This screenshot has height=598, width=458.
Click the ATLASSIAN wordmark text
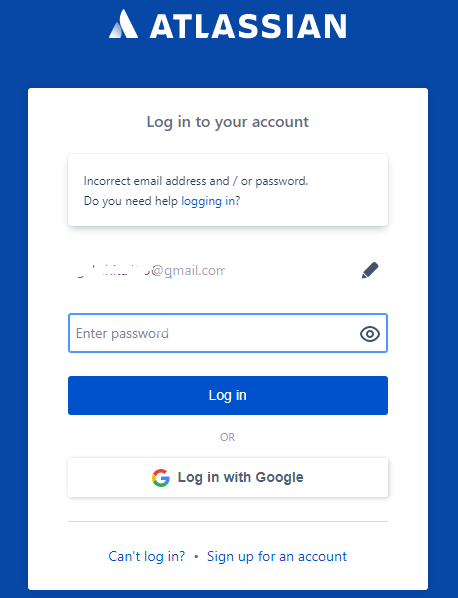click(x=248, y=26)
